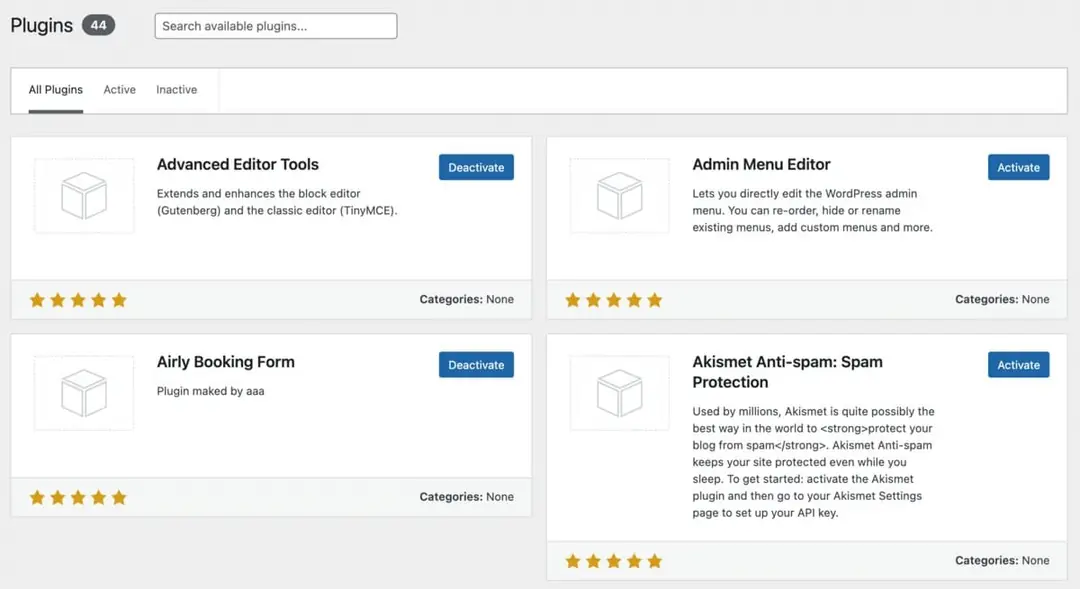Click the Admin Menu Editor plugin cube icon
1080x589 pixels.
(619, 196)
